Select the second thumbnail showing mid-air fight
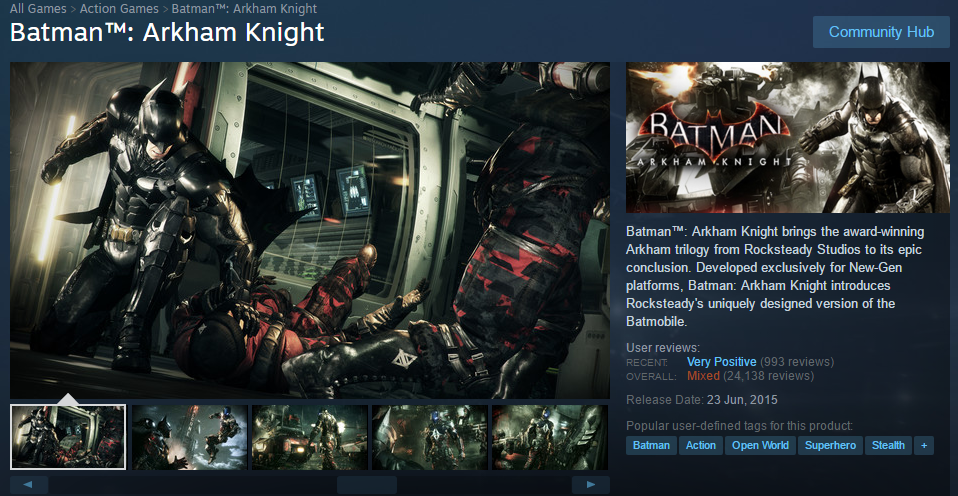The image size is (958, 496). click(x=190, y=437)
